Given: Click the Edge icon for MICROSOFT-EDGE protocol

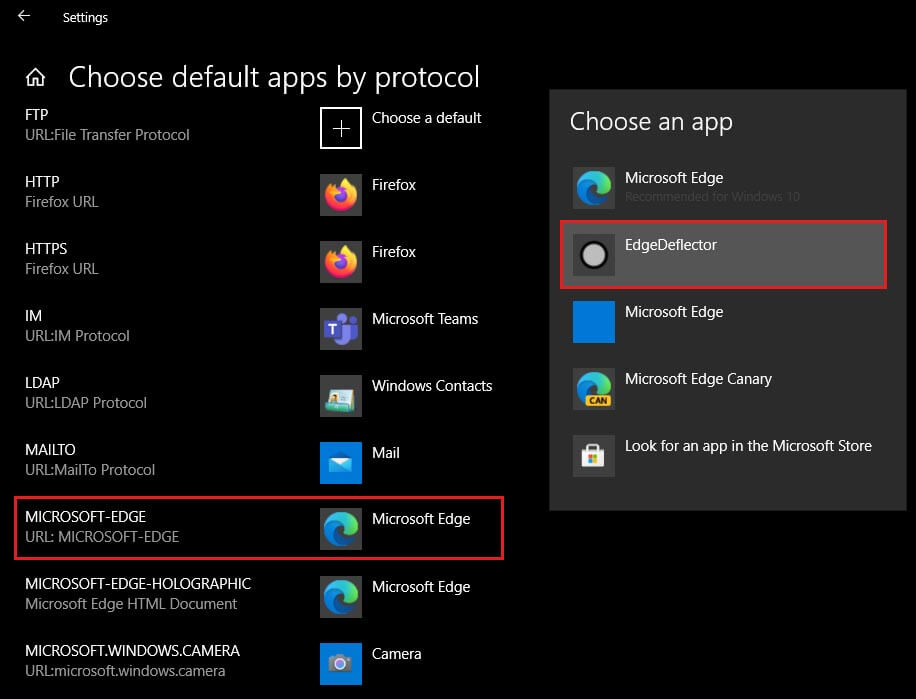Looking at the screenshot, I should (341, 529).
